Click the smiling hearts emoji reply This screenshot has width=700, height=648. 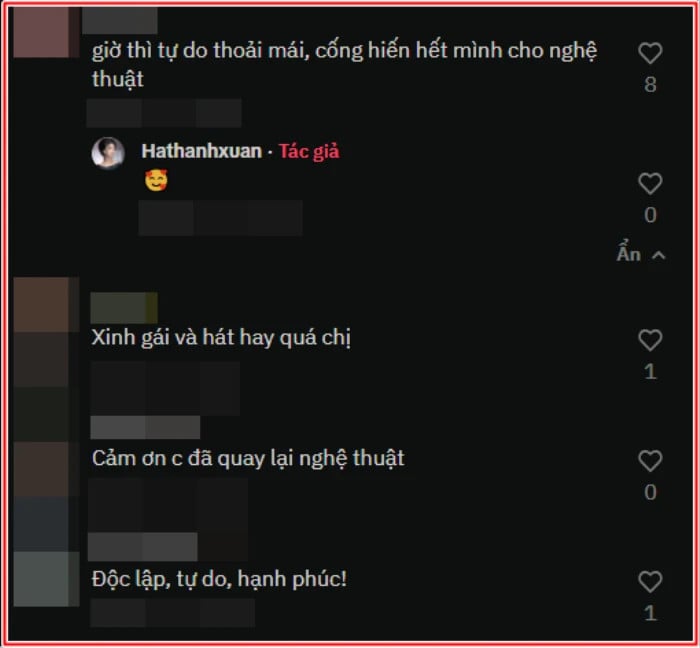click(156, 180)
